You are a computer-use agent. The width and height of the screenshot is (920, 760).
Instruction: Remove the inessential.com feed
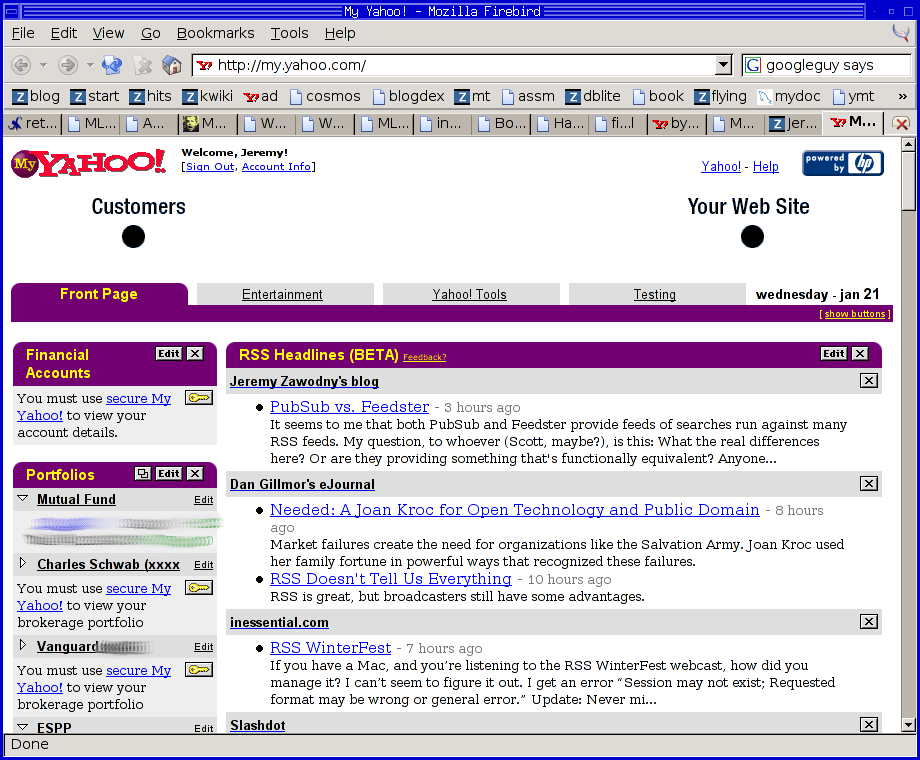869,621
